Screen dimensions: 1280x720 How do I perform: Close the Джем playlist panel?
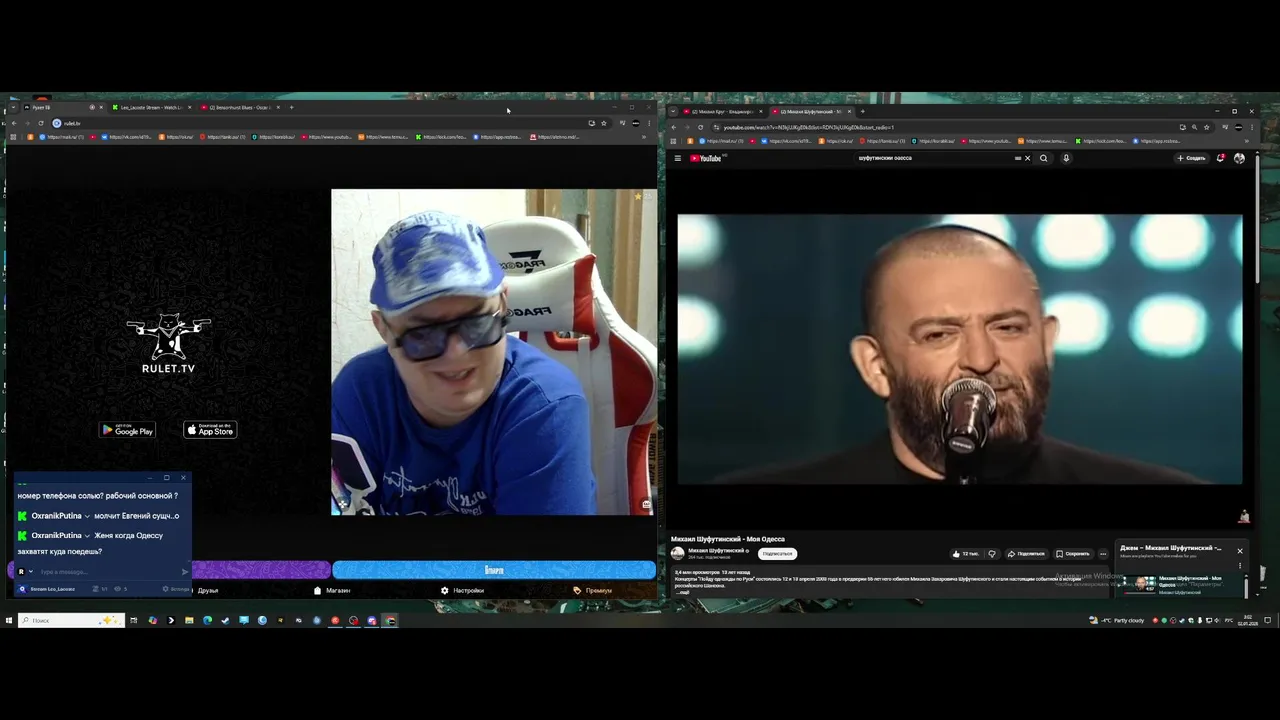(1240, 551)
